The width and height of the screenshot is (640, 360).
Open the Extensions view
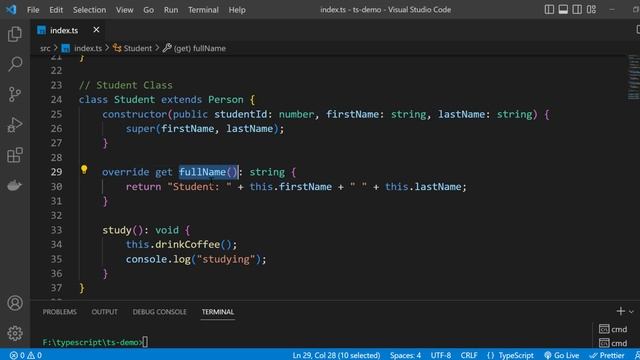point(15,155)
